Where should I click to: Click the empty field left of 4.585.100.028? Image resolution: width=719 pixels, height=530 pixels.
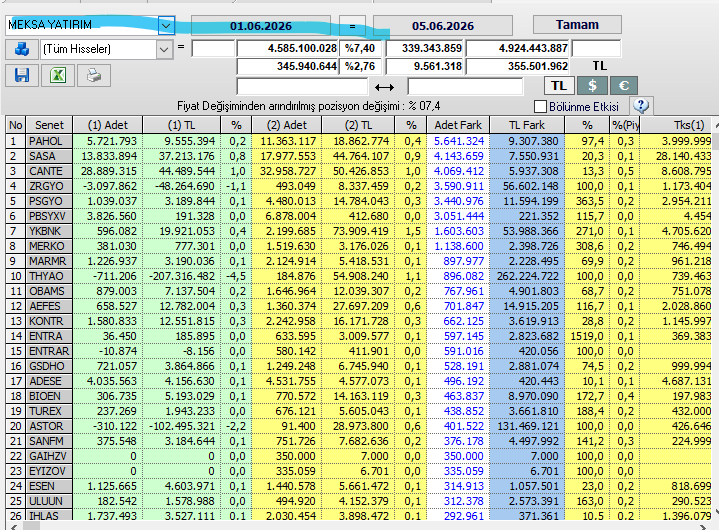click(213, 48)
